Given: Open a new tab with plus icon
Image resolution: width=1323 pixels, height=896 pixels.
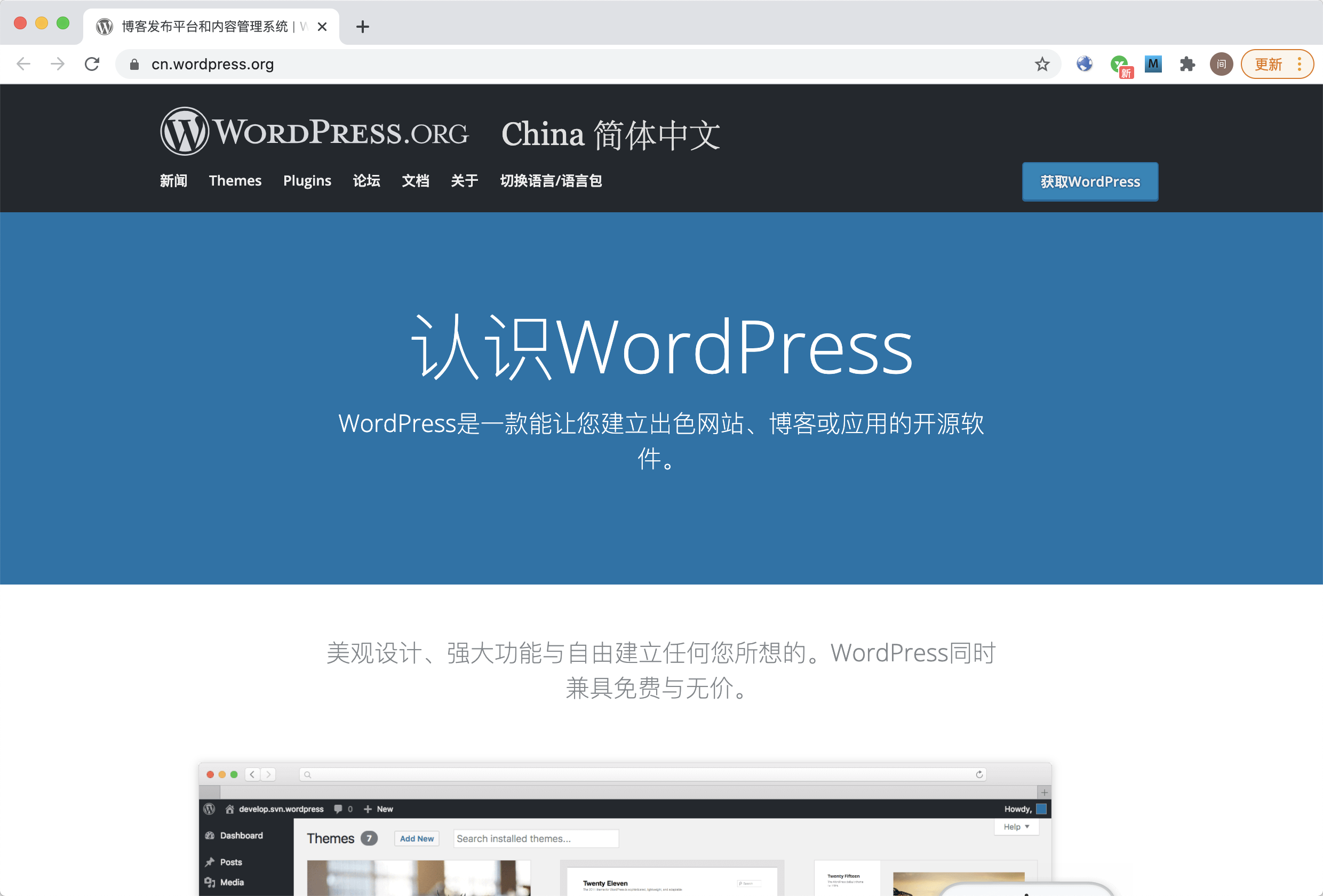Looking at the screenshot, I should click(x=363, y=27).
